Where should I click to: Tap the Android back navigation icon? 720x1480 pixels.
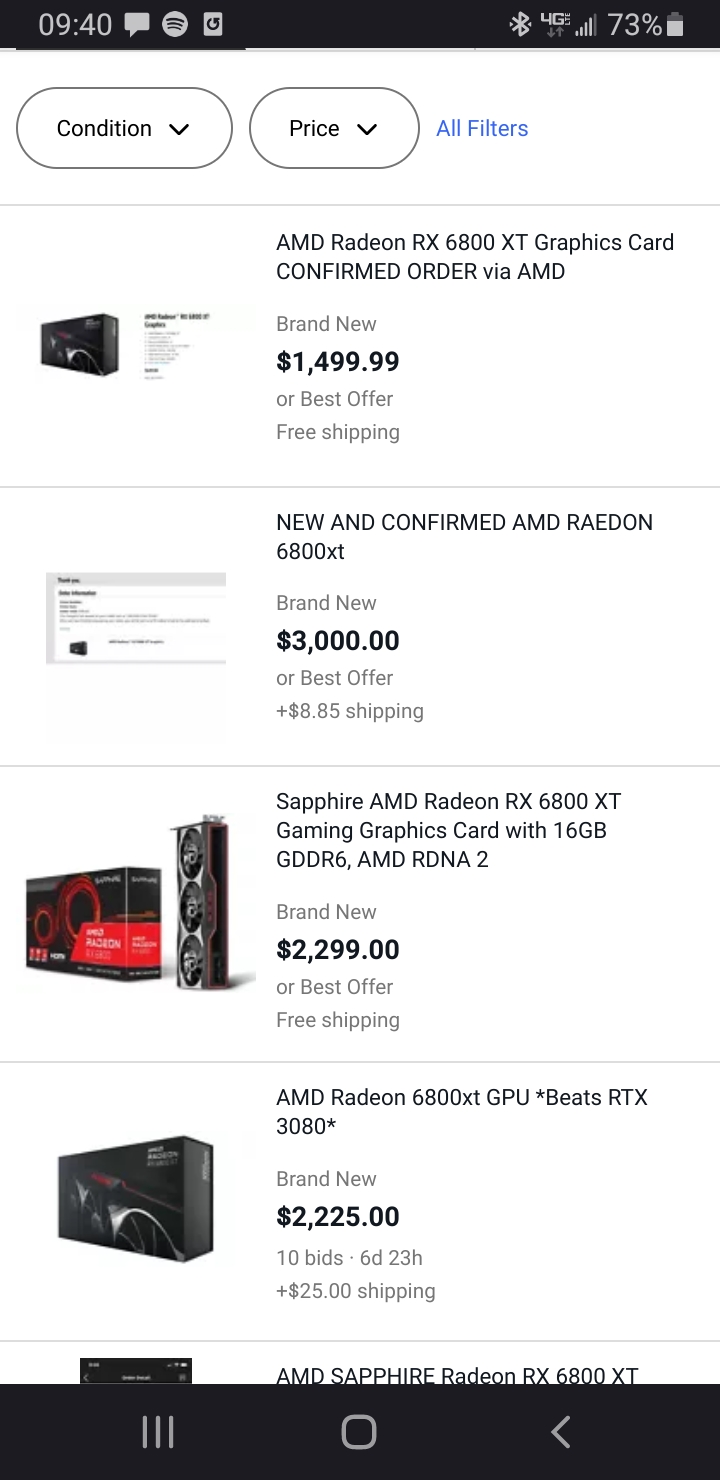coord(561,1432)
